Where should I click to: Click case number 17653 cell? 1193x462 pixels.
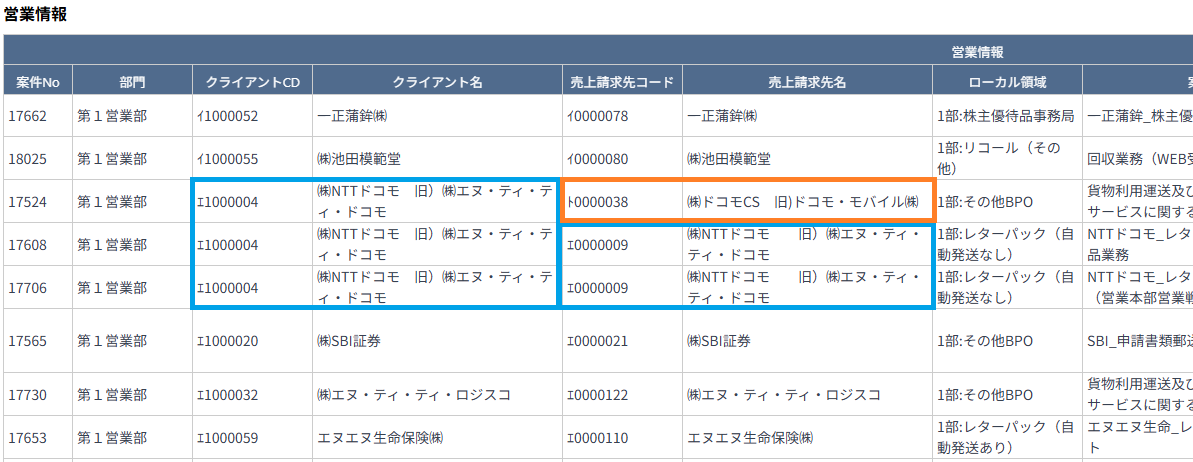pyautogui.click(x=28, y=438)
